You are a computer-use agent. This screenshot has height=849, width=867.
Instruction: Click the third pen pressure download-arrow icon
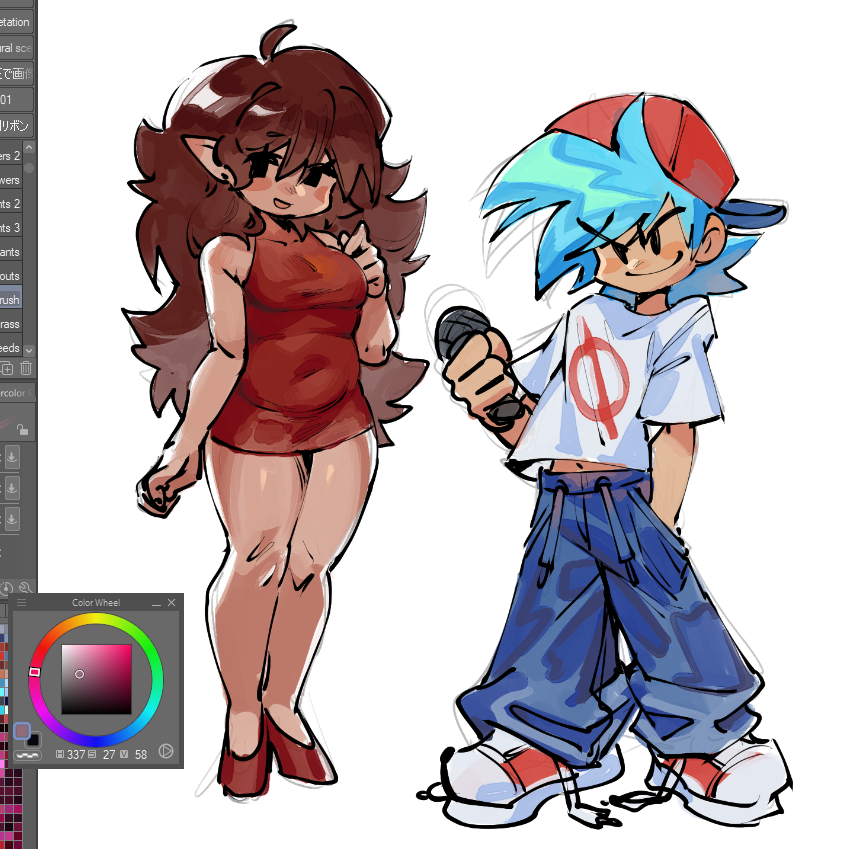point(12,519)
